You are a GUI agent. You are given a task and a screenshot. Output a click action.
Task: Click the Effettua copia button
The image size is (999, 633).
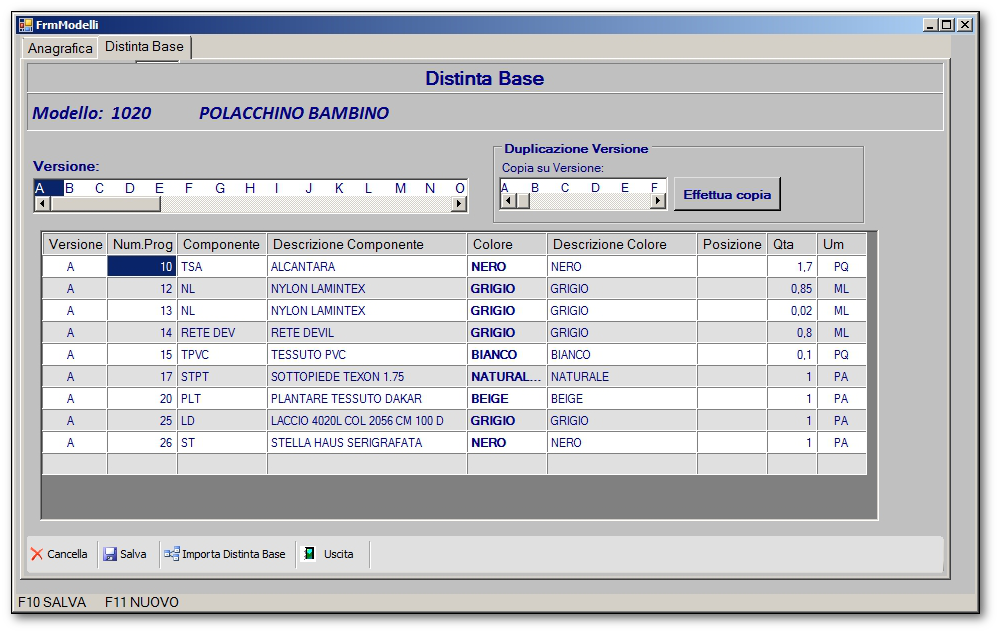point(727,194)
